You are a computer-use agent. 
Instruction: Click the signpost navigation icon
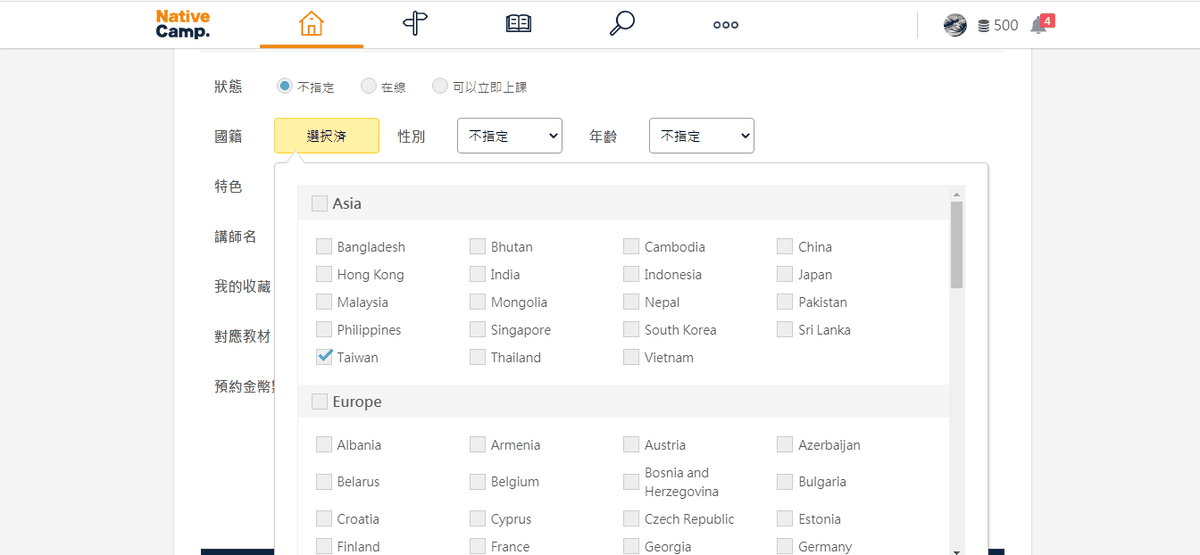415,24
